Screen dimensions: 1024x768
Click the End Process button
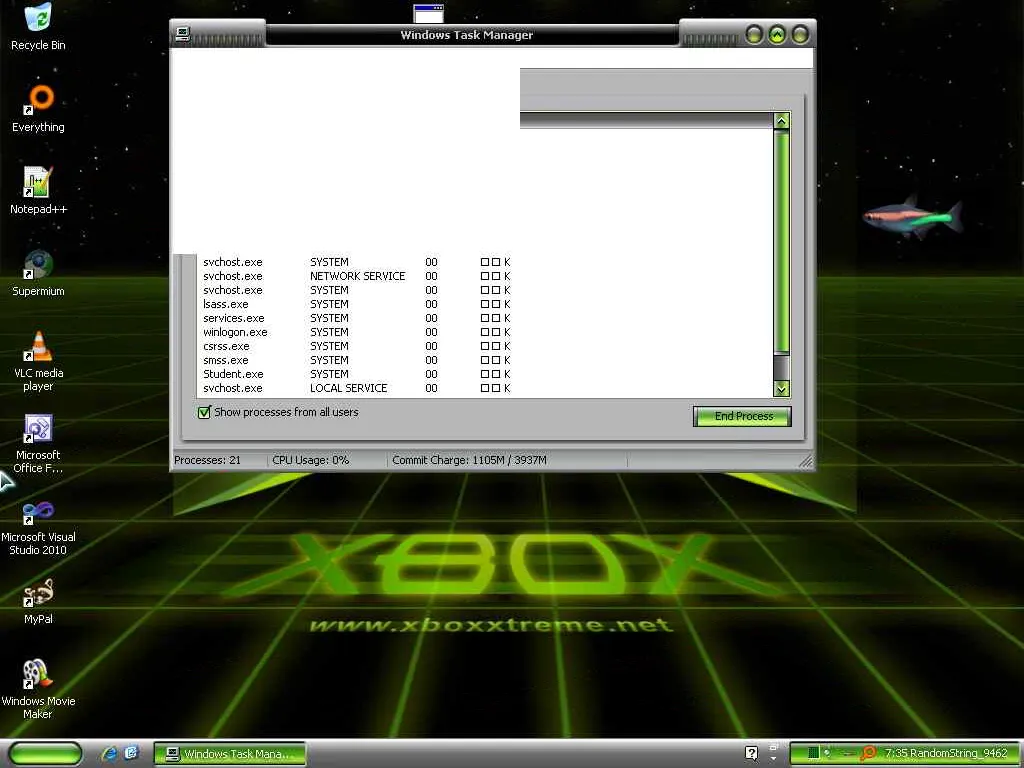point(742,416)
